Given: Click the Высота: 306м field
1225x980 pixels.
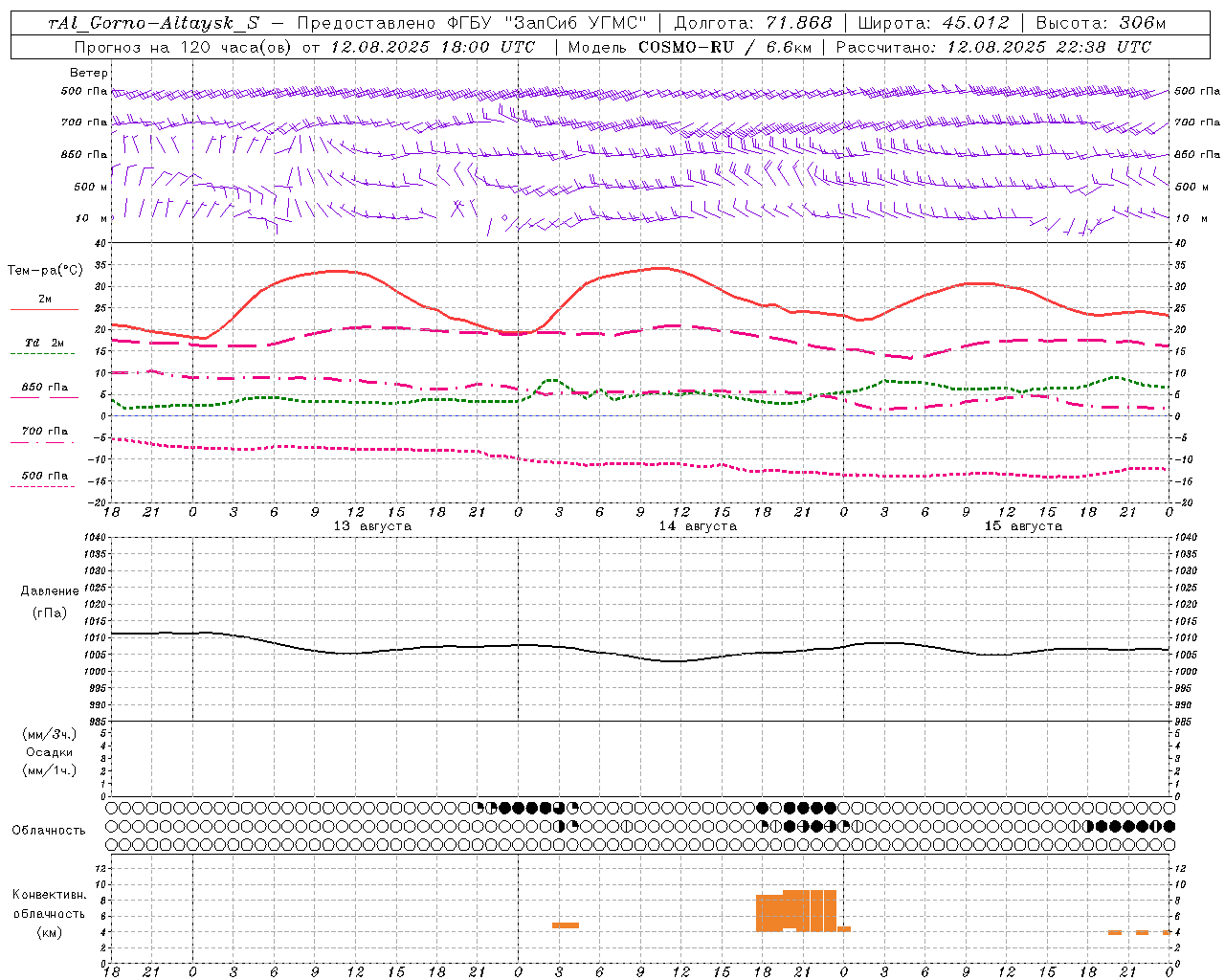Looking at the screenshot, I should (x=1101, y=24).
